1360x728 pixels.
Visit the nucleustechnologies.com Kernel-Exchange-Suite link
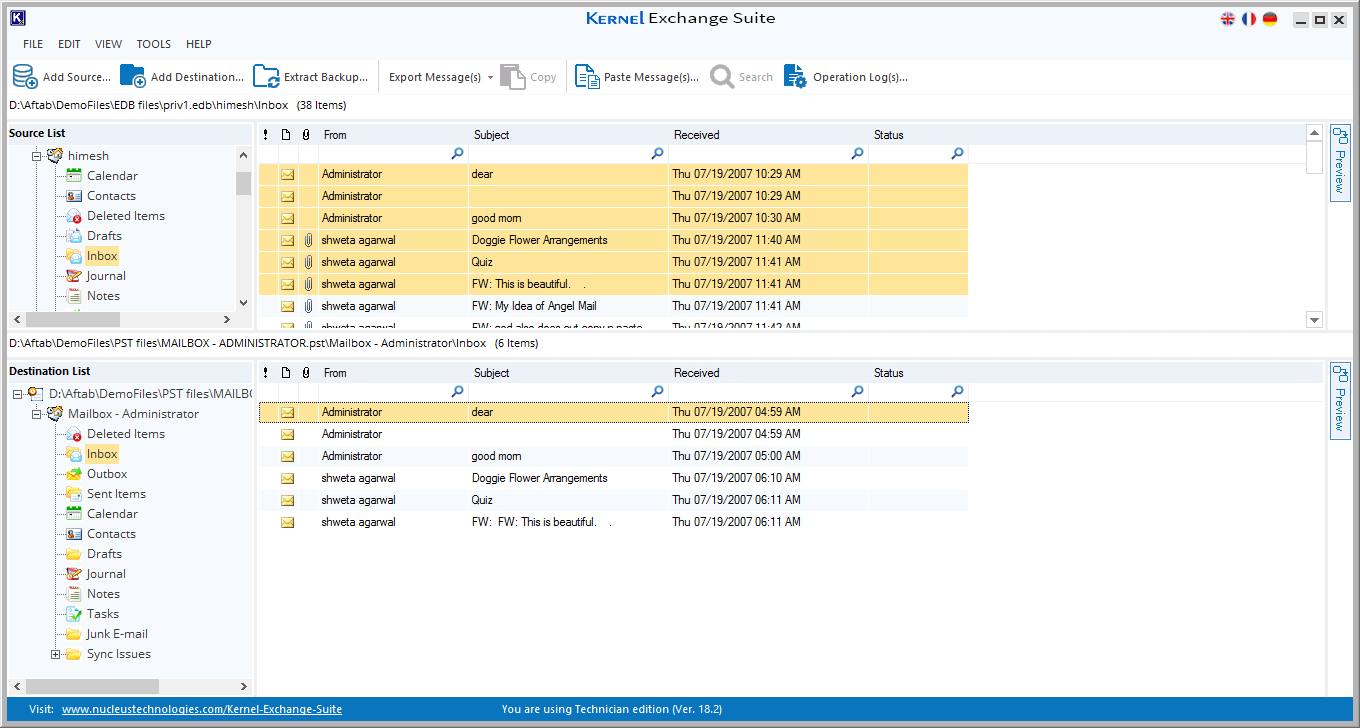pyautogui.click(x=201, y=709)
